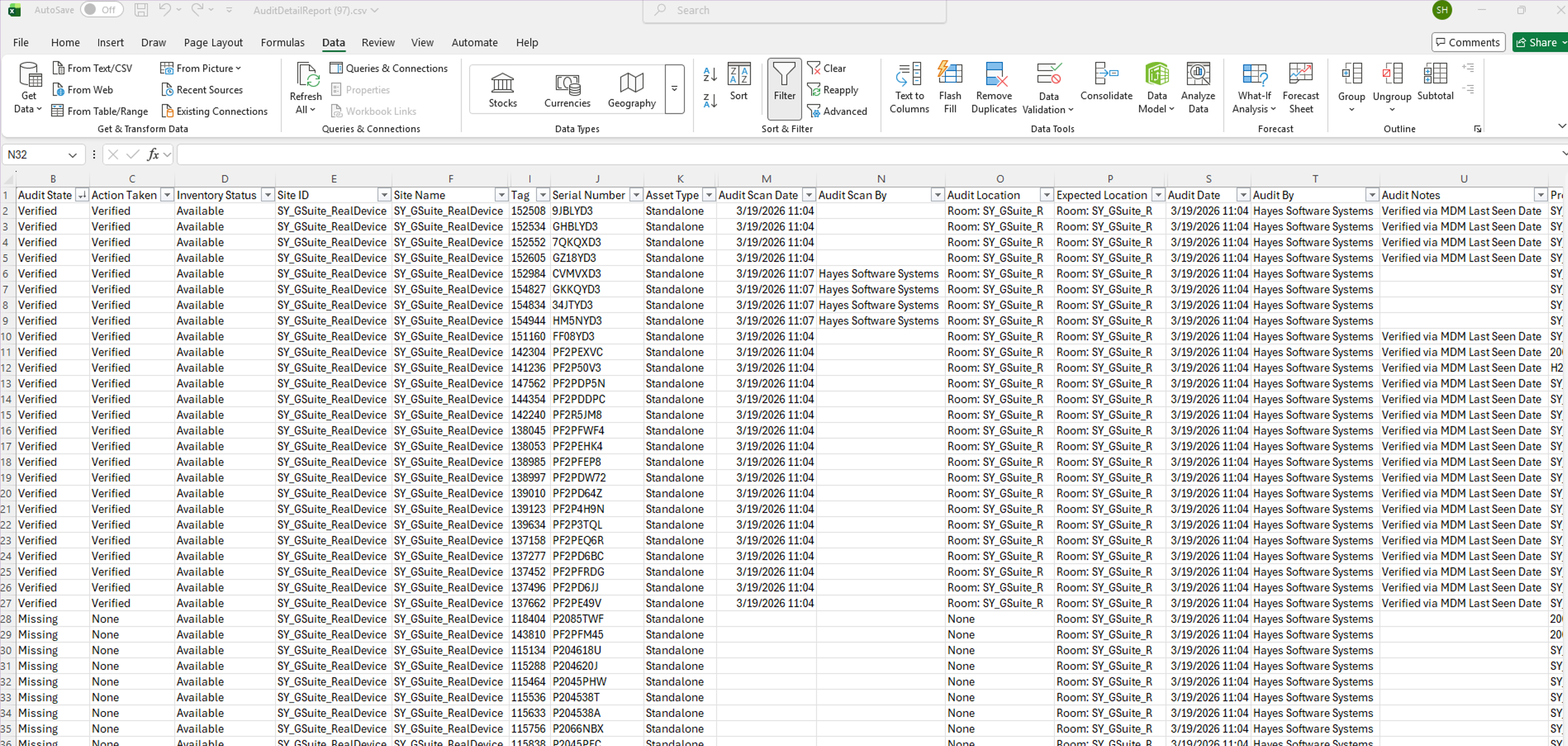
Task: Switch to the Page Layout tab
Action: pyautogui.click(x=213, y=43)
